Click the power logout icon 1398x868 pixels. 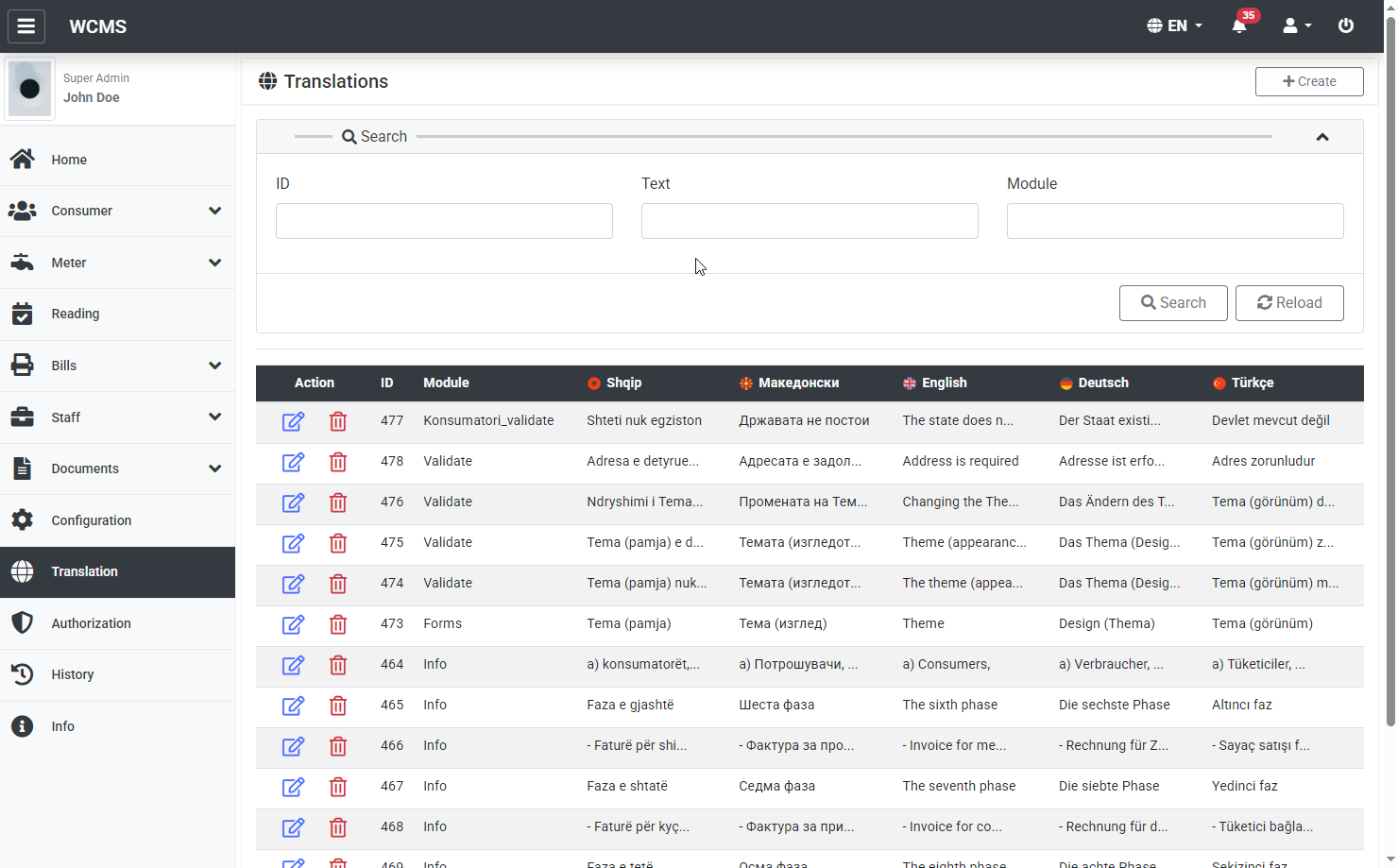click(x=1346, y=26)
